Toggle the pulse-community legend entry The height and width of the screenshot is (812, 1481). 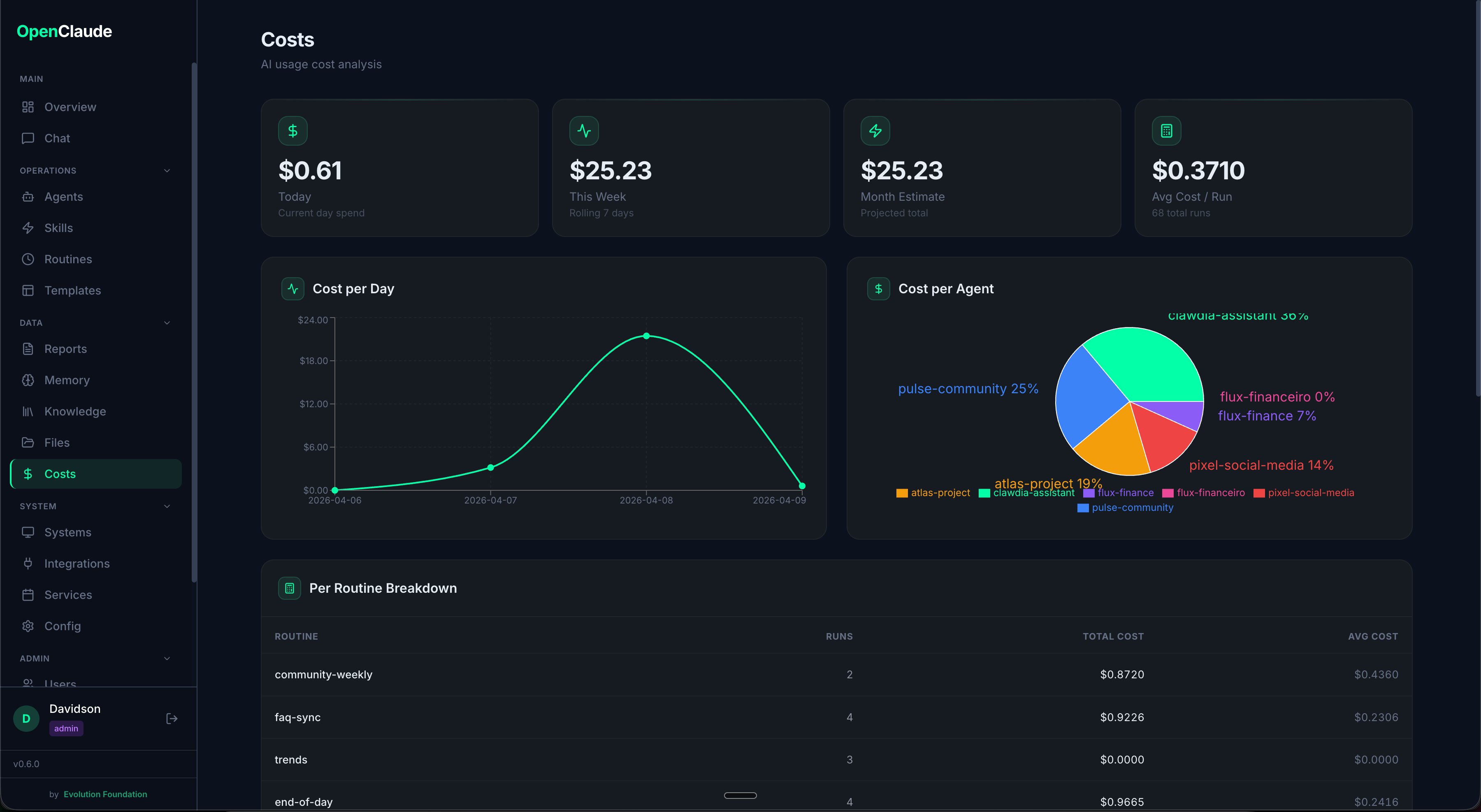pyautogui.click(x=1125, y=508)
